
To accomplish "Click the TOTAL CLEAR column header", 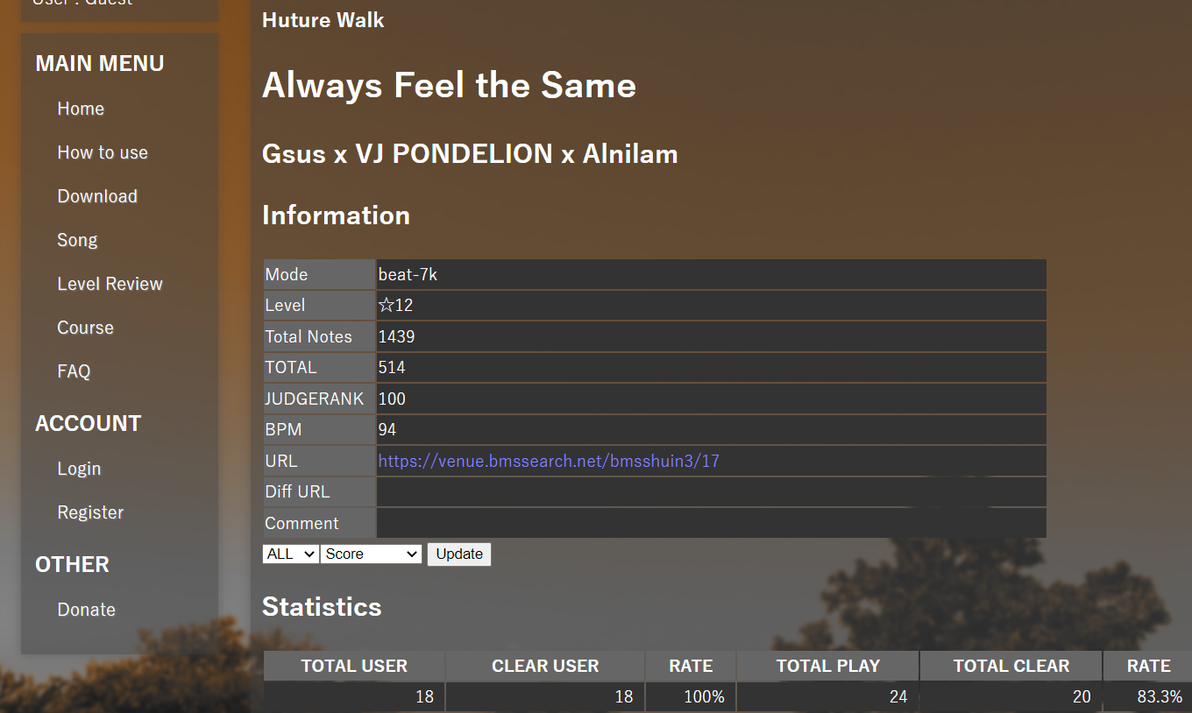I will click(1011, 666).
